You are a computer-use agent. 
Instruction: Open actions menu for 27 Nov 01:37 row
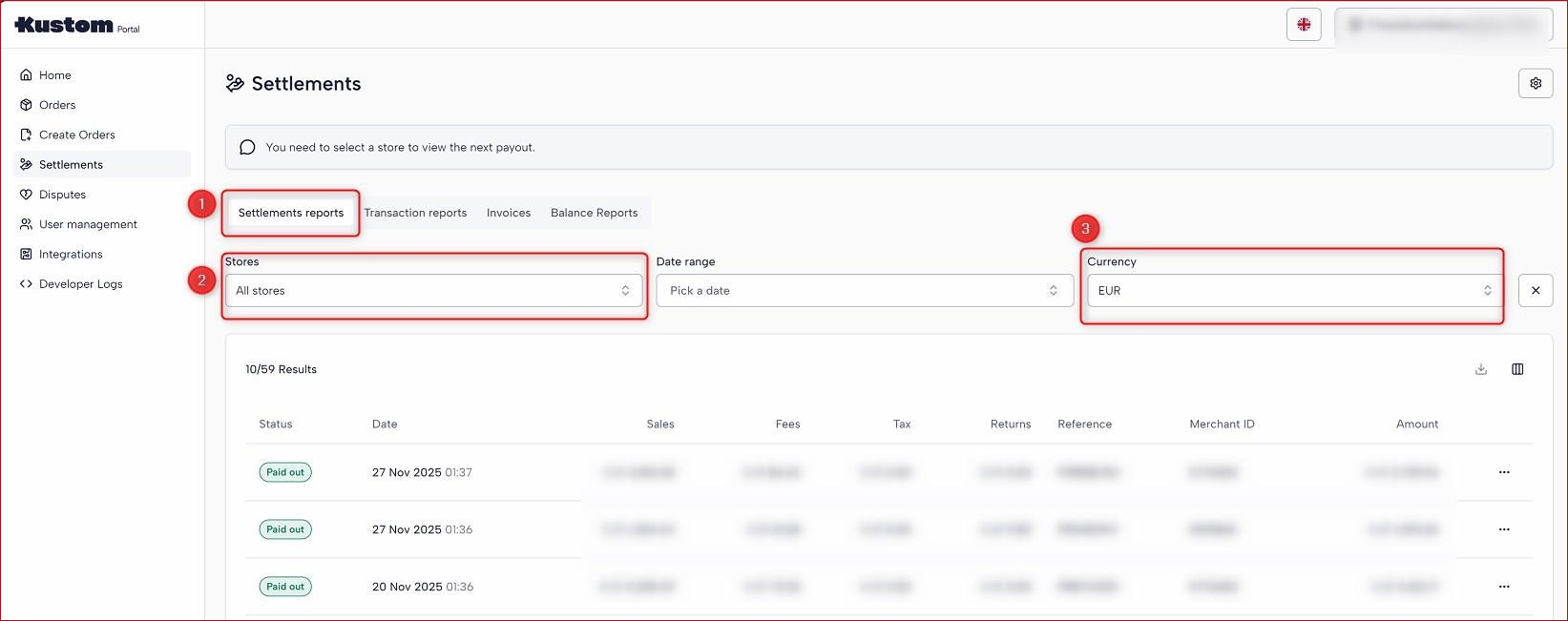(1504, 472)
